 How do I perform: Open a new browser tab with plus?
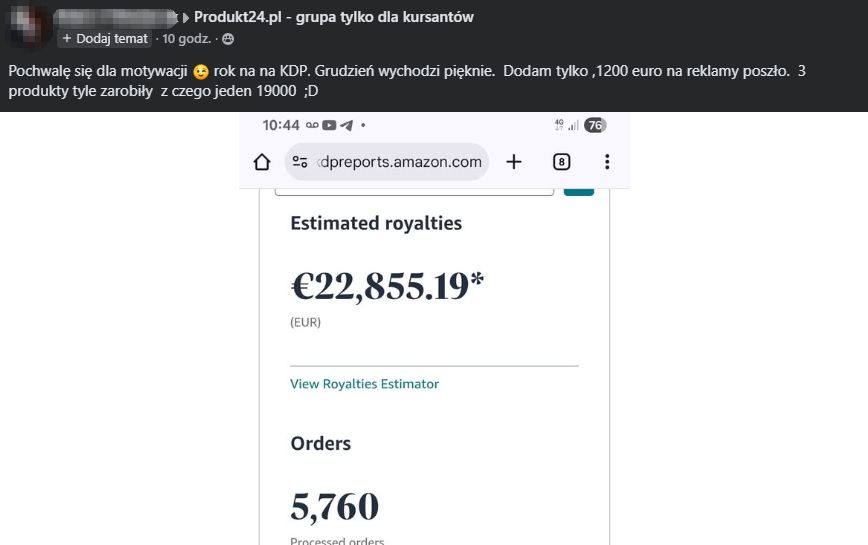[514, 162]
